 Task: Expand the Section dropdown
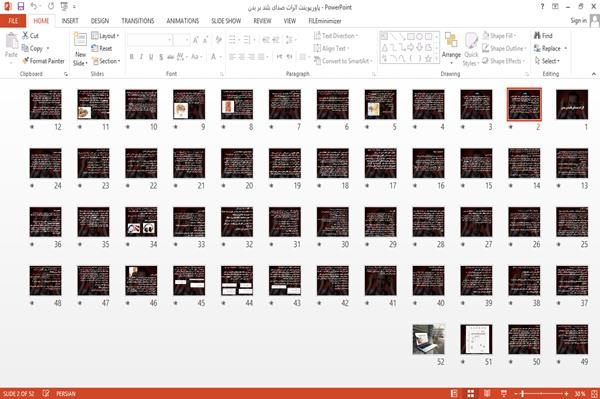(x=106, y=61)
